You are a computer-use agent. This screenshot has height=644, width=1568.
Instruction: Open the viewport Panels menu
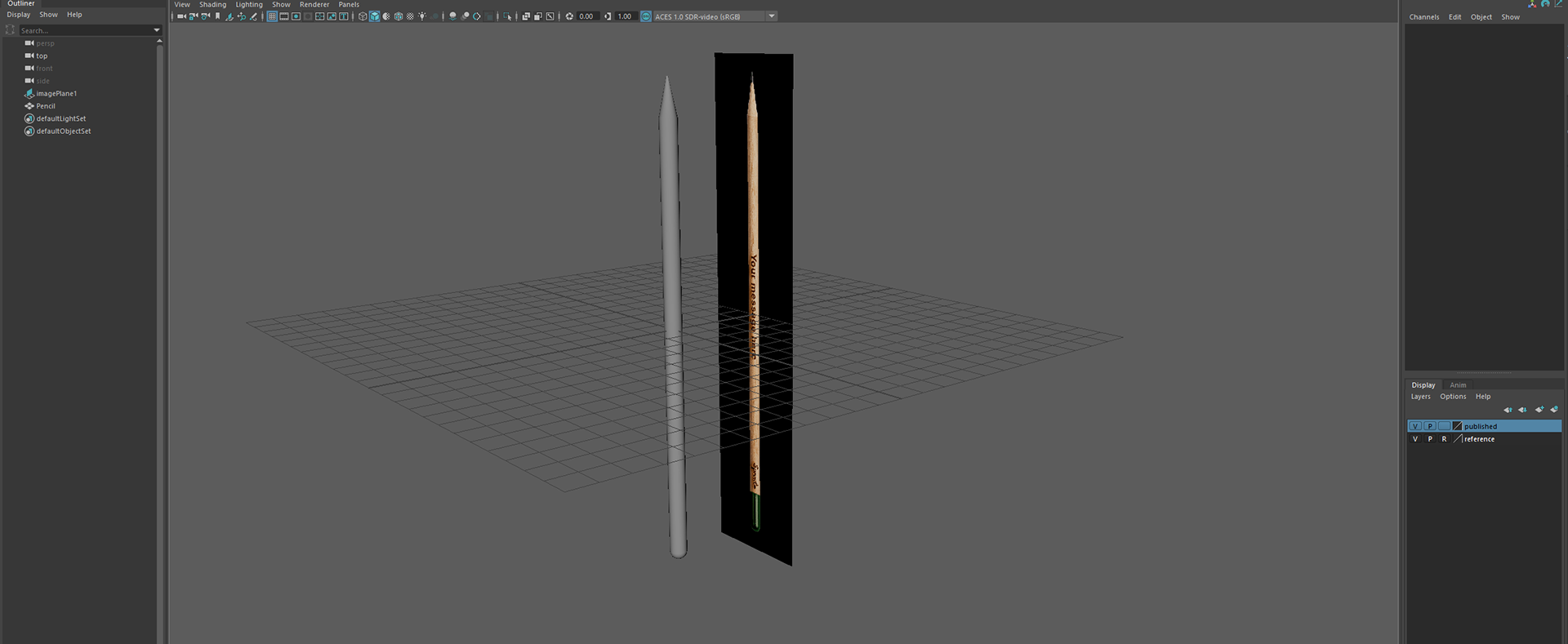349,4
